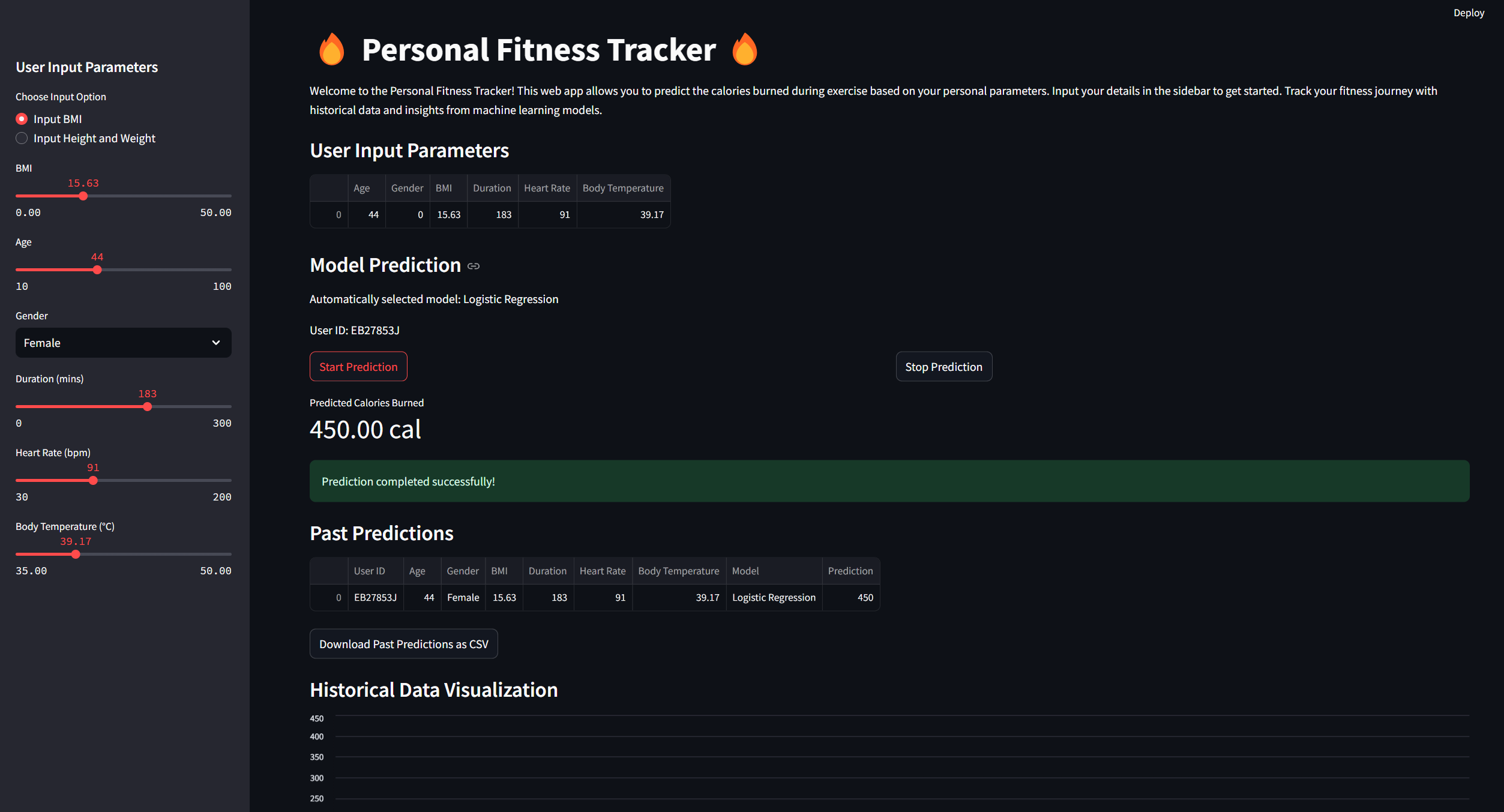Click User ID cell EB27853J in table
The width and height of the screenshot is (1504, 812).
[375, 597]
